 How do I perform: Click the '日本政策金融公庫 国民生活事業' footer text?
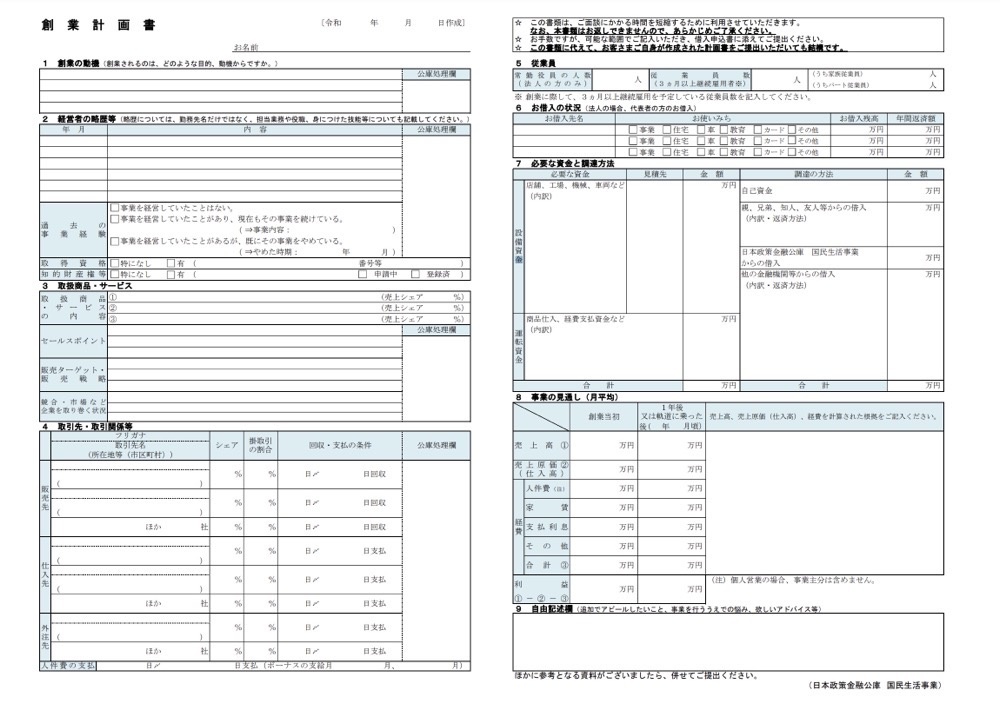(x=876, y=686)
